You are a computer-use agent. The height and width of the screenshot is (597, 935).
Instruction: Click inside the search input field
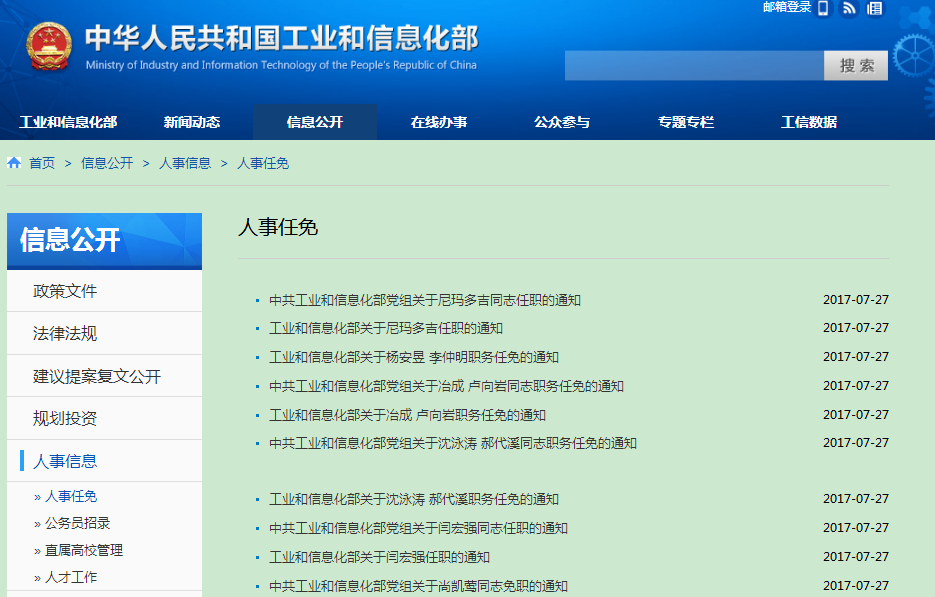click(x=694, y=66)
